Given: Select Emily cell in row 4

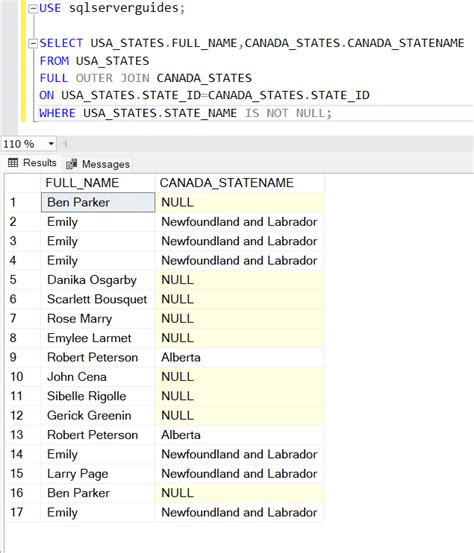Looking at the screenshot, I should click(x=98, y=261).
